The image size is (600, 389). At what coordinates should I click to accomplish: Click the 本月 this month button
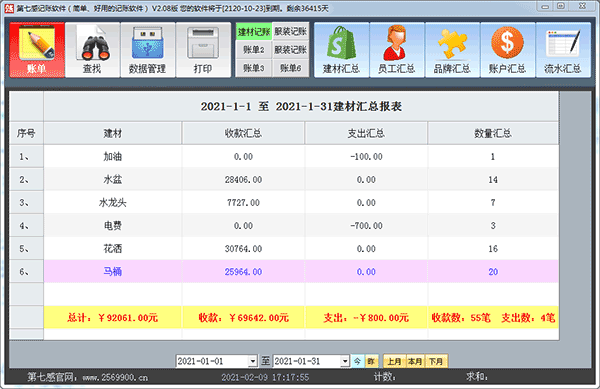coord(415,361)
